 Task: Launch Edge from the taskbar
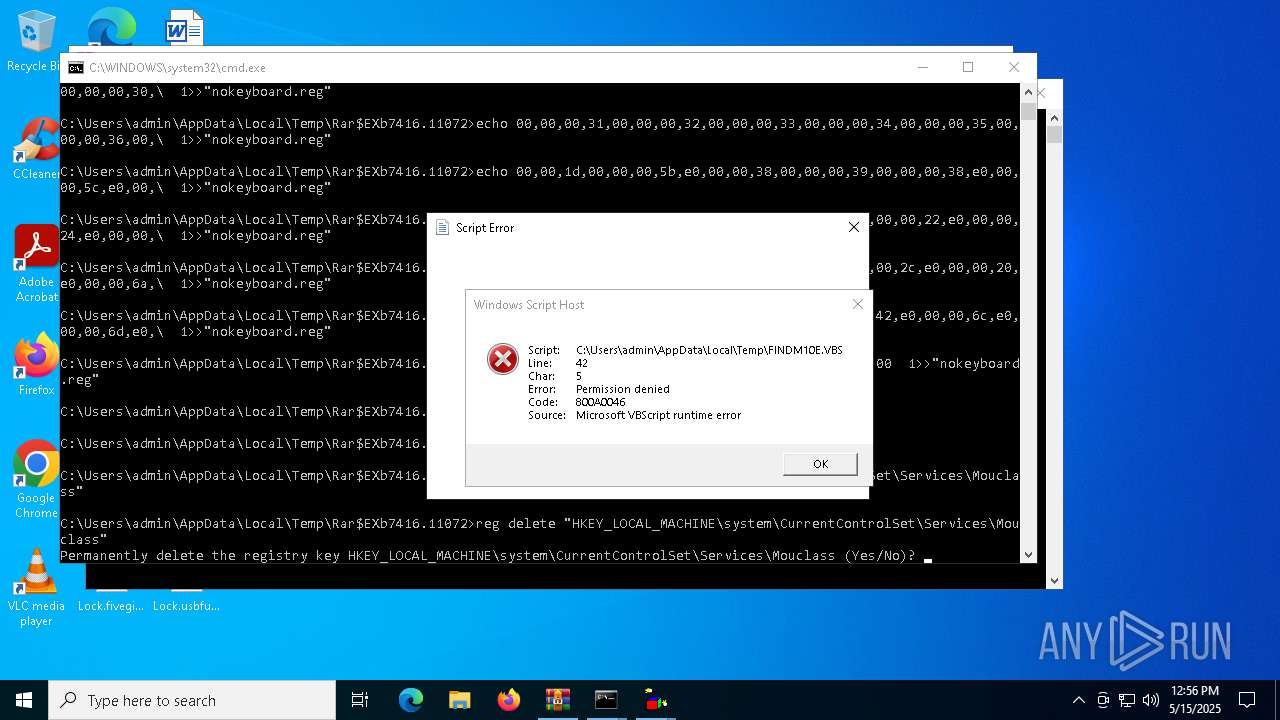tap(411, 700)
